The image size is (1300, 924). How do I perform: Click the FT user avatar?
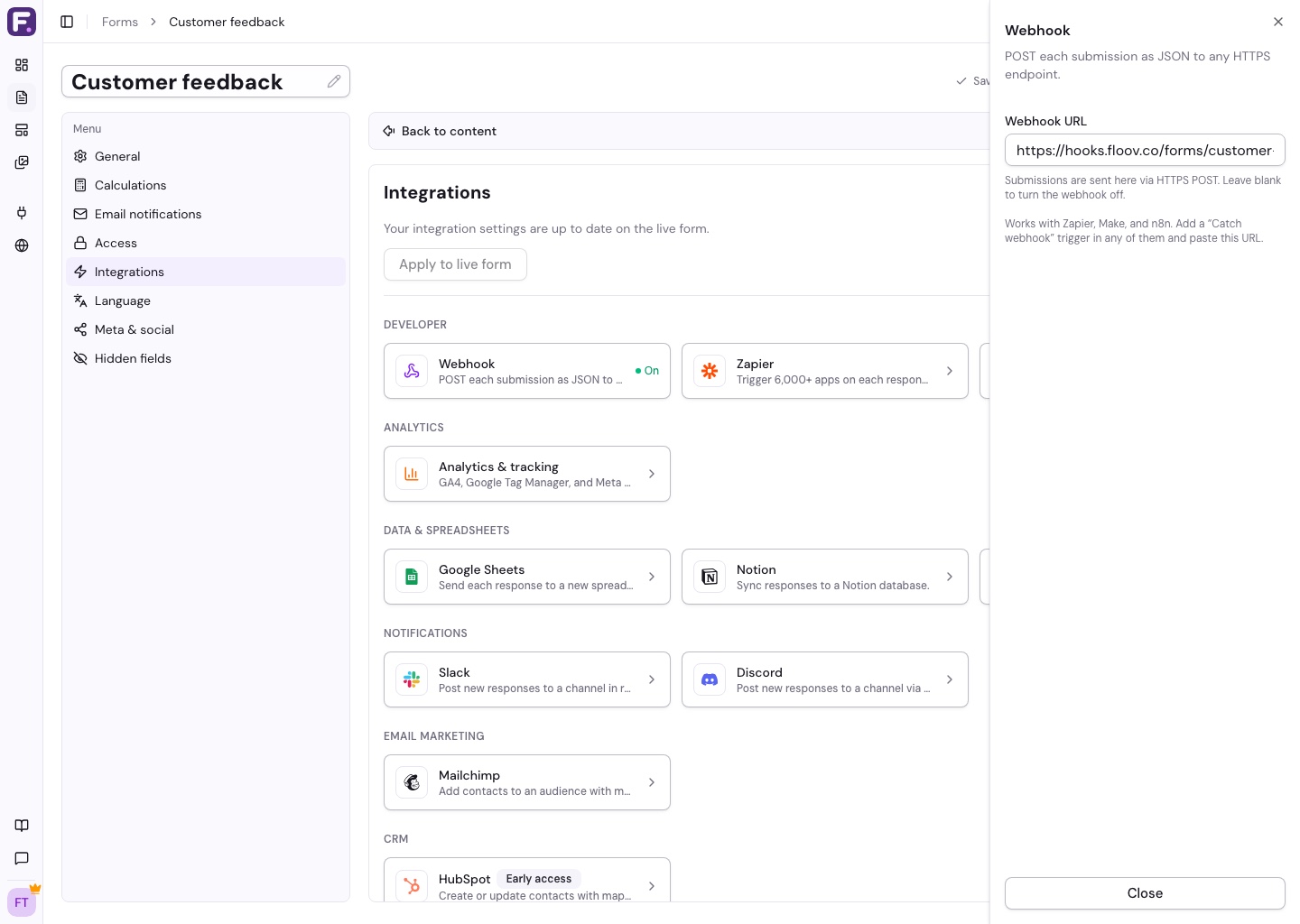[22, 902]
